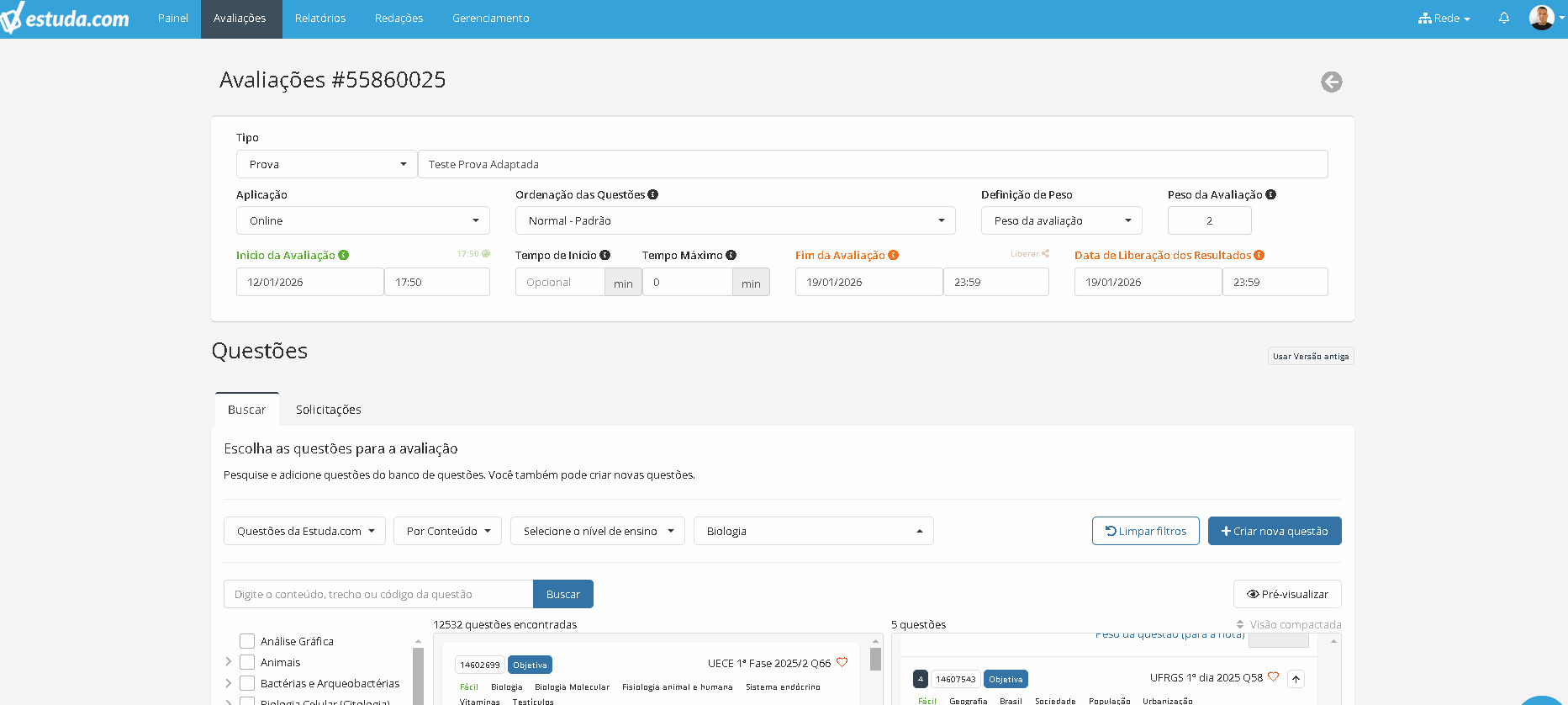Click results release date field
Screen dimensions: 1568x705
1148,282
